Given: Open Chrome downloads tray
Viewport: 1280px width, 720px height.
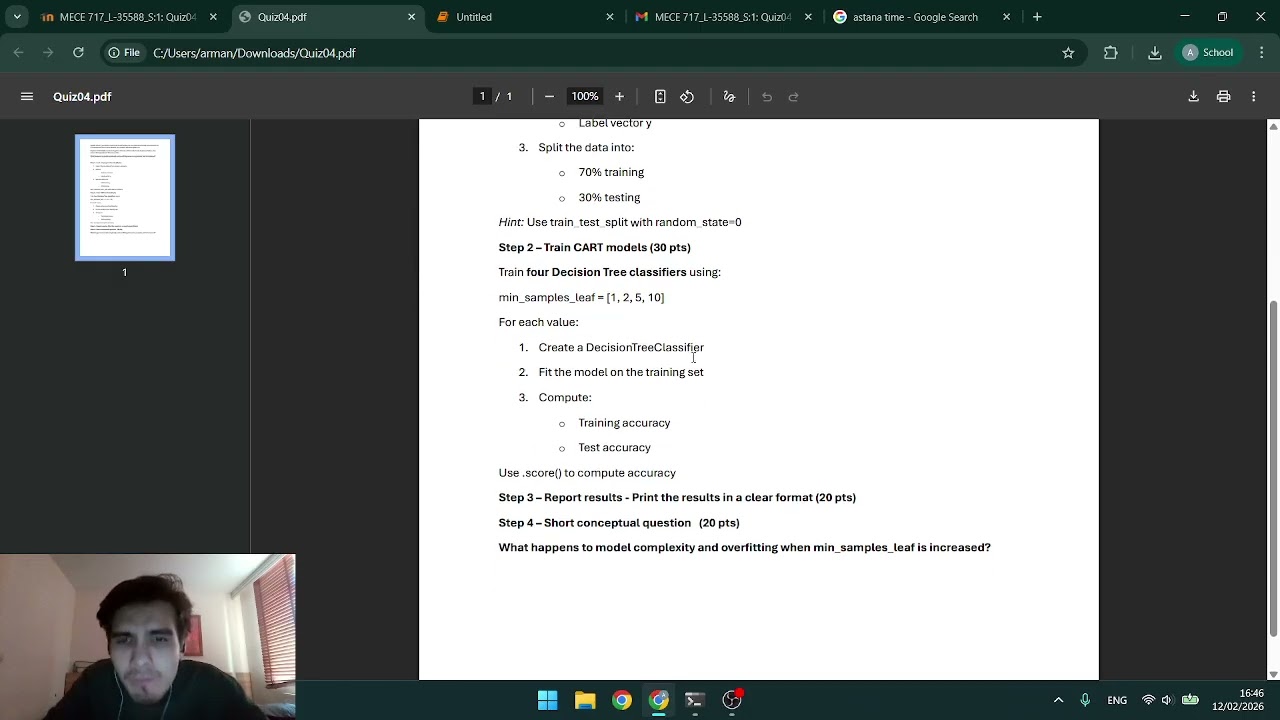Looking at the screenshot, I should click(1155, 53).
